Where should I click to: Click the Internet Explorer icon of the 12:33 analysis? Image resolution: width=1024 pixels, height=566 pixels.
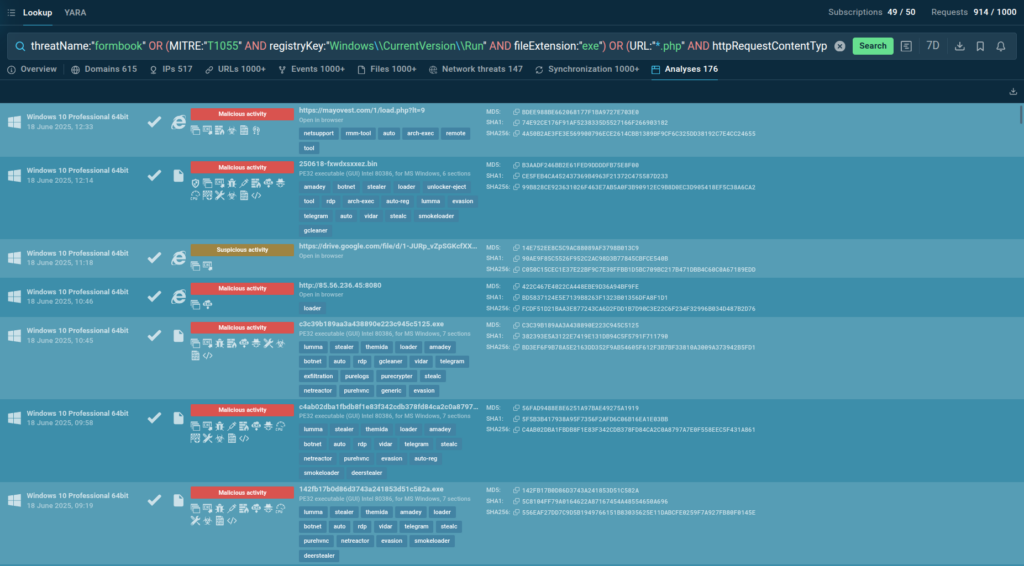pos(178,121)
